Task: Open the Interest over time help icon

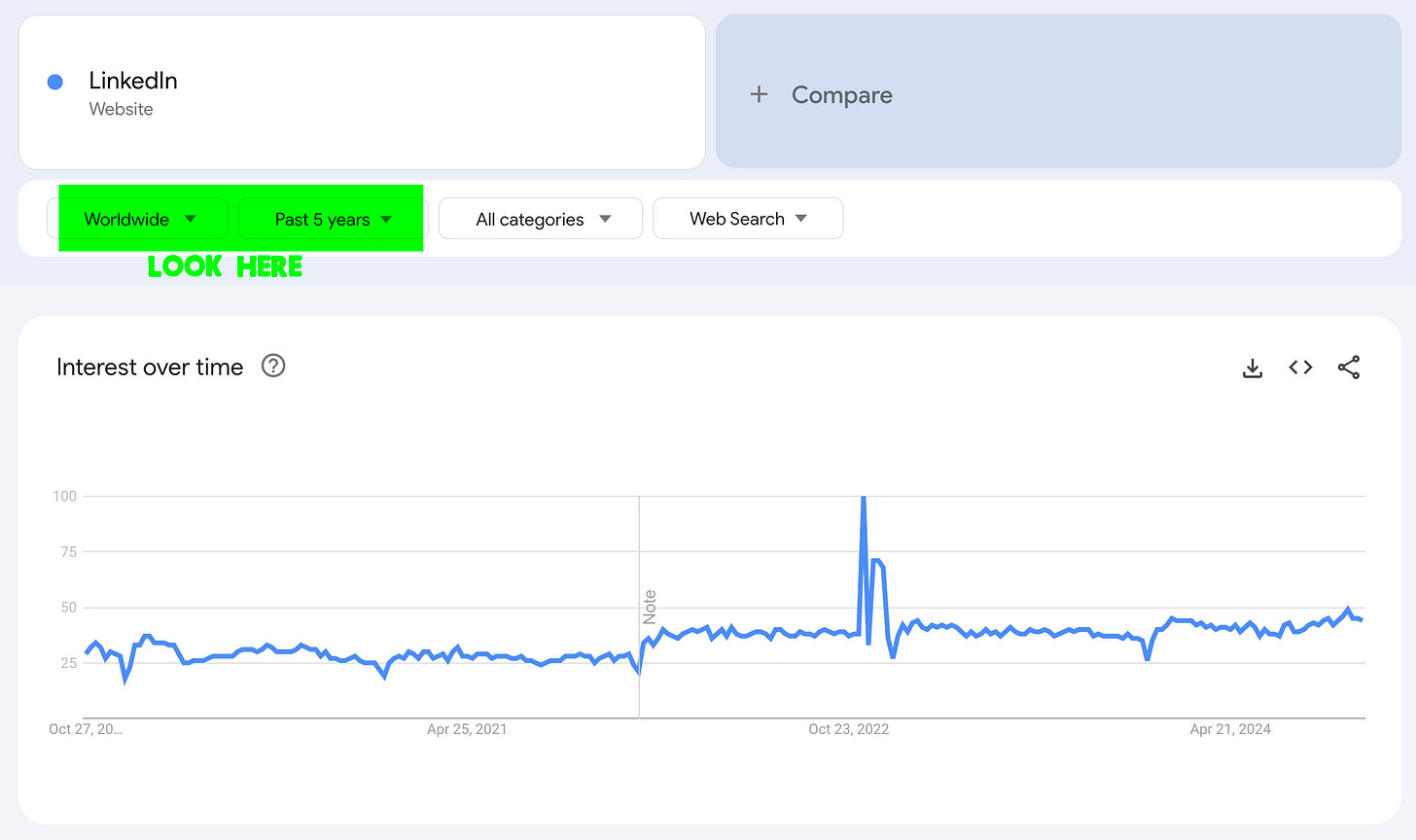Action: point(273,367)
